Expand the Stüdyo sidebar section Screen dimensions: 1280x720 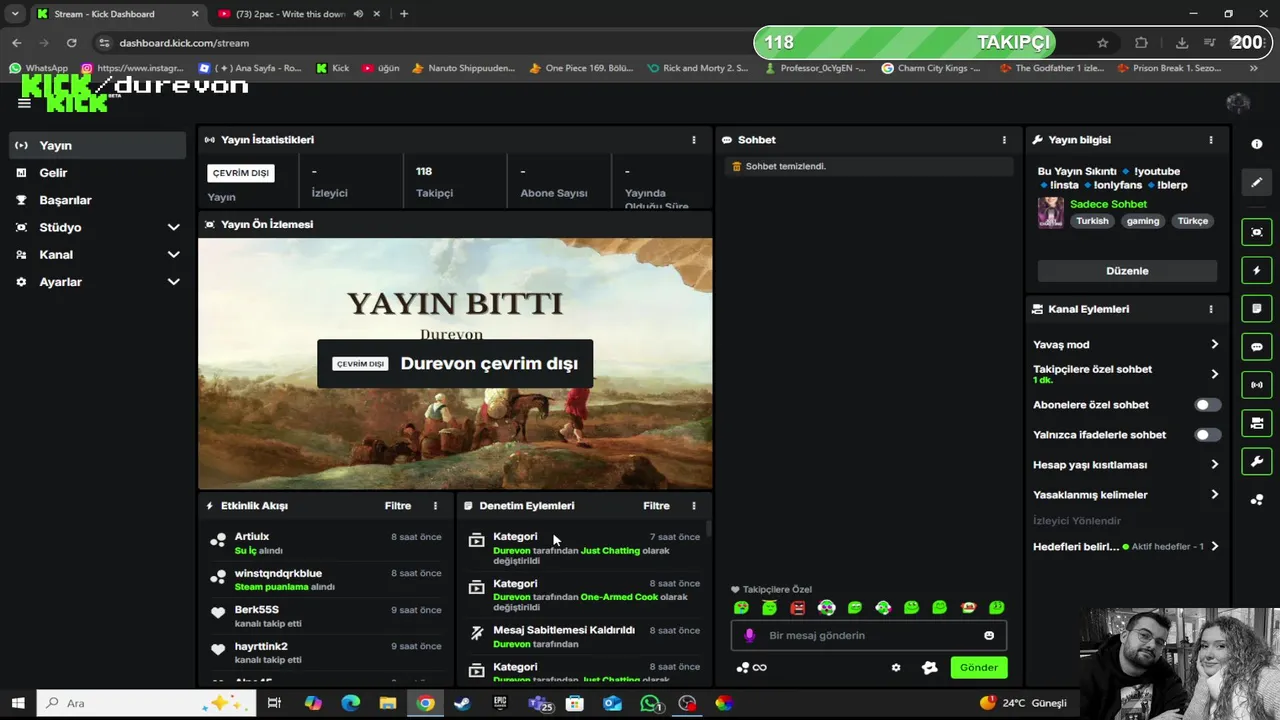point(97,227)
